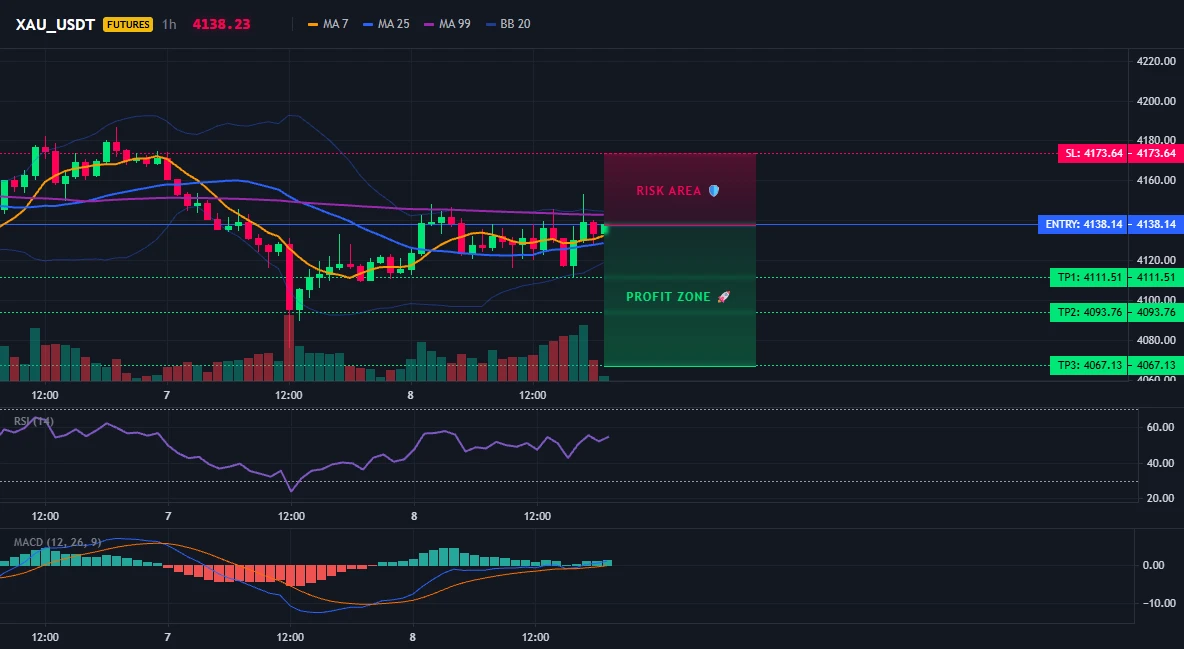Image resolution: width=1184 pixels, height=649 pixels.
Task: Click the 4220.00 price axis value
Action: click(x=1156, y=61)
